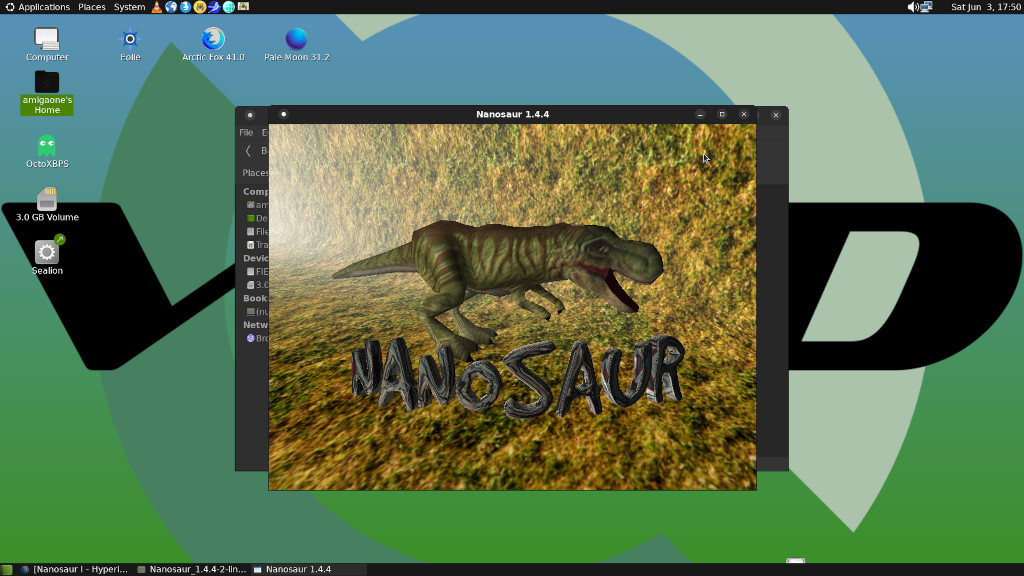This screenshot has height=576, width=1024.
Task: Click the yellow round launcher icon in top panel
Action: point(200,7)
